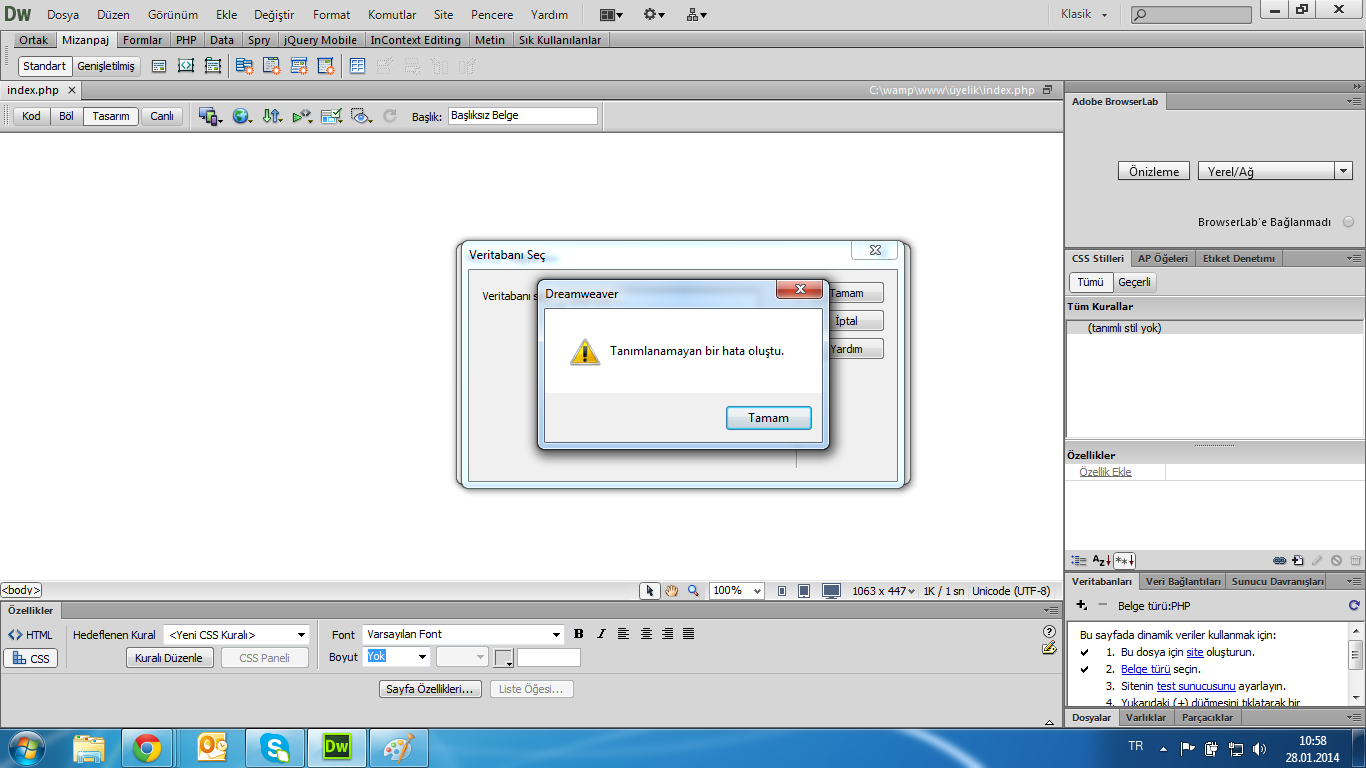The image size is (1366, 768).
Task: Click the Table insert icon
Action: (357, 66)
